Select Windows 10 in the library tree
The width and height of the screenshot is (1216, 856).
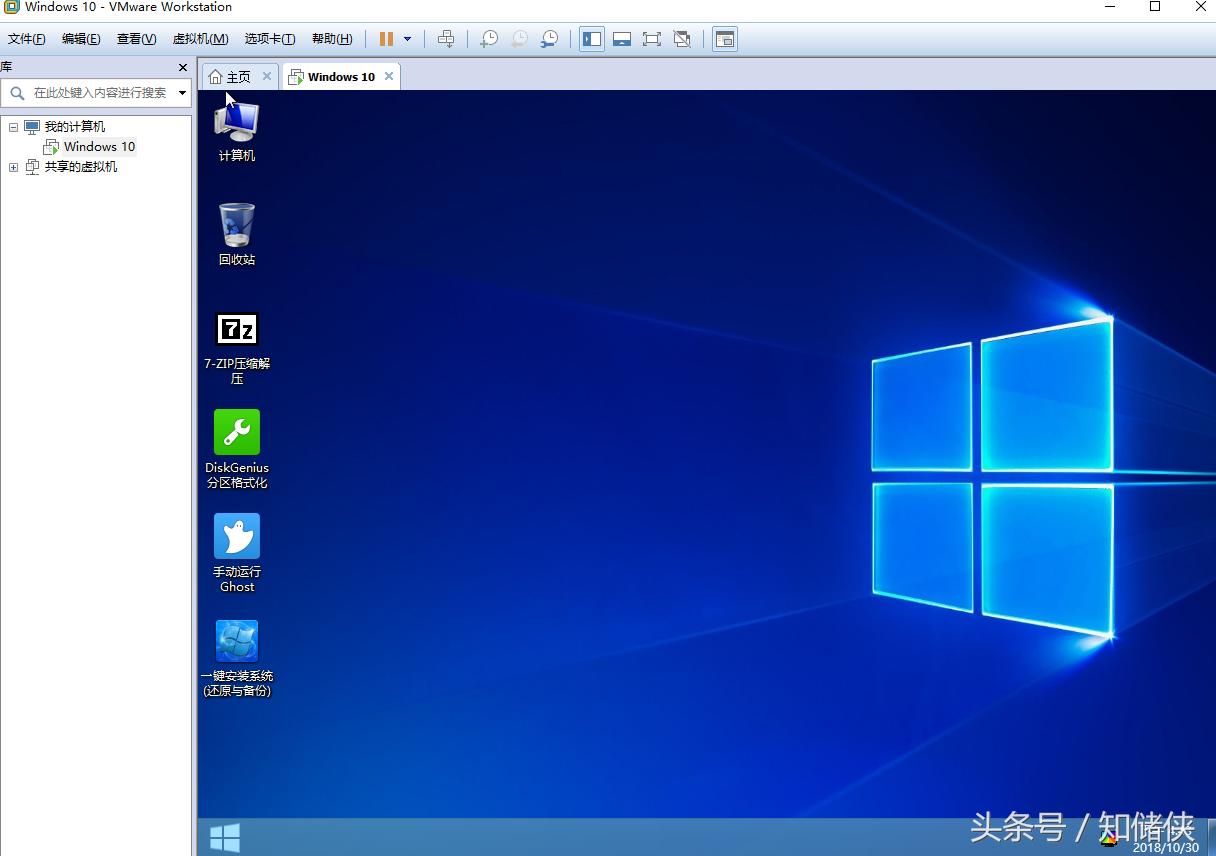[99, 147]
